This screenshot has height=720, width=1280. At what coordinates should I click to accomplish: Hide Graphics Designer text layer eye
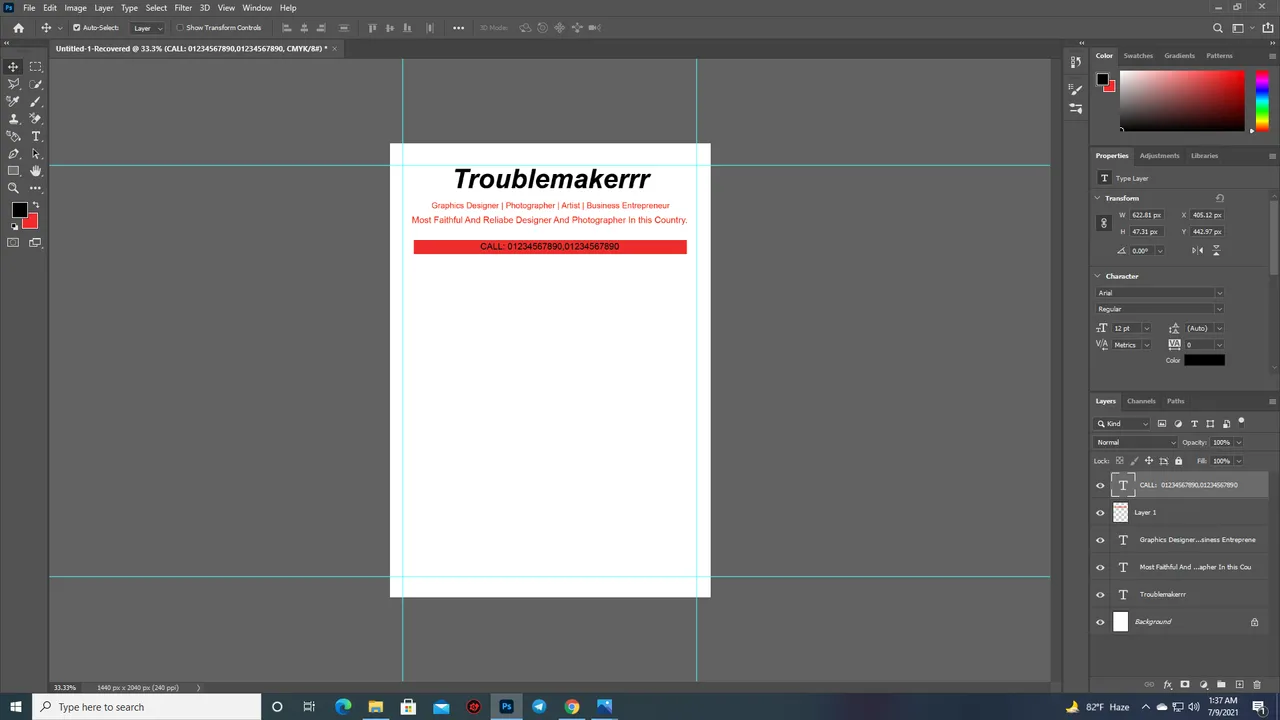tap(1100, 540)
